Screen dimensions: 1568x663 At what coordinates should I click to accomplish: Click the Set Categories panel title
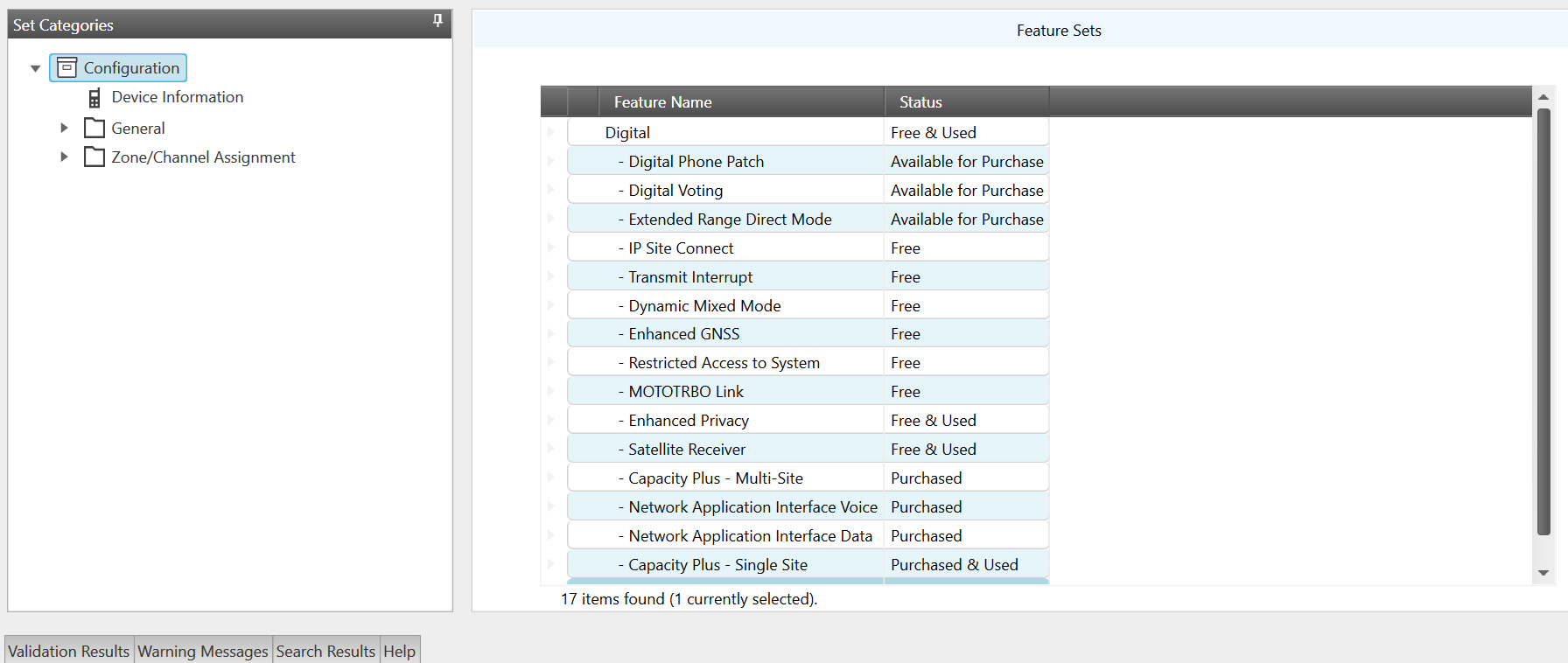[63, 25]
